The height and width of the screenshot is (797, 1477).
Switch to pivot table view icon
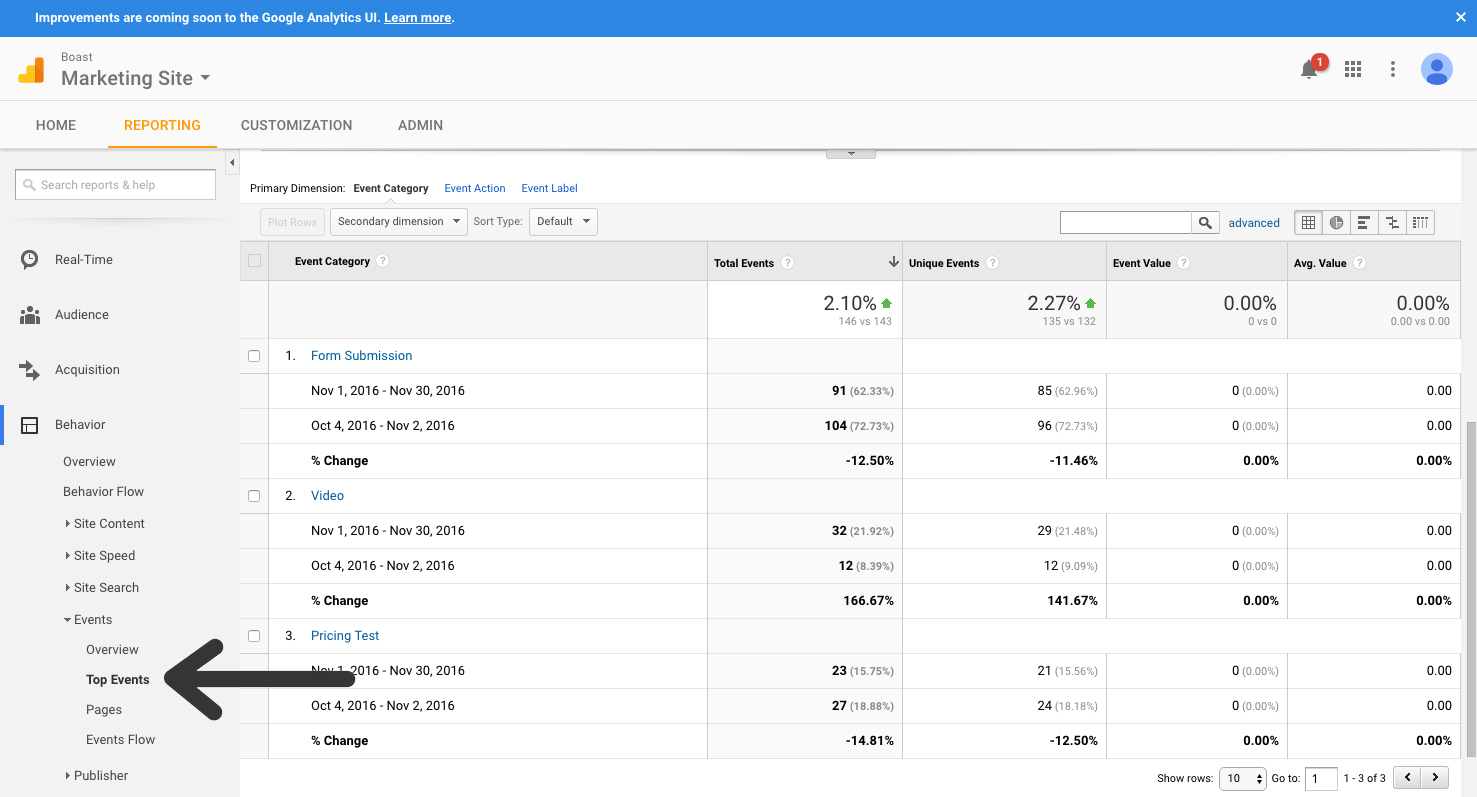pos(1420,222)
